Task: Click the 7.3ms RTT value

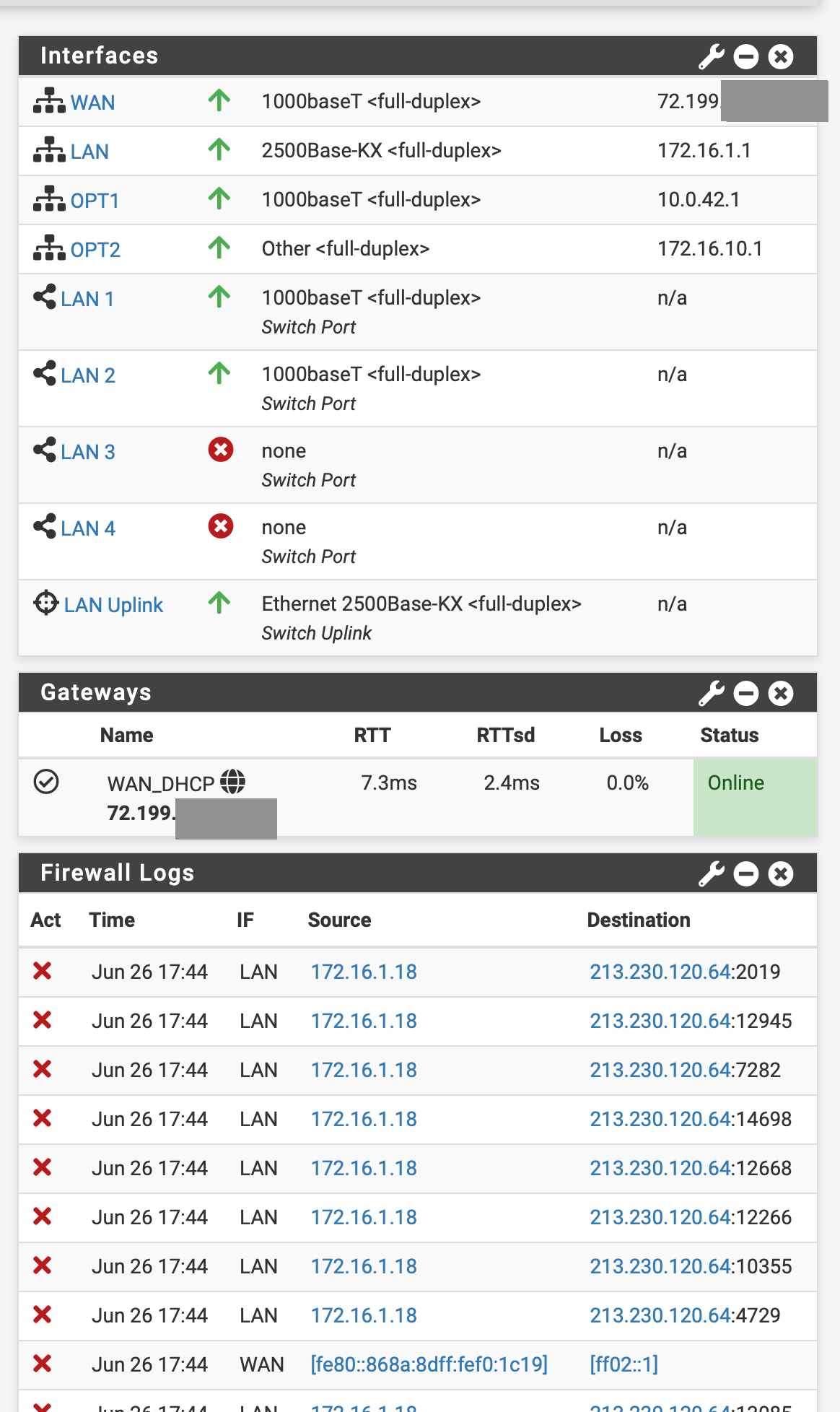Action: tap(389, 783)
